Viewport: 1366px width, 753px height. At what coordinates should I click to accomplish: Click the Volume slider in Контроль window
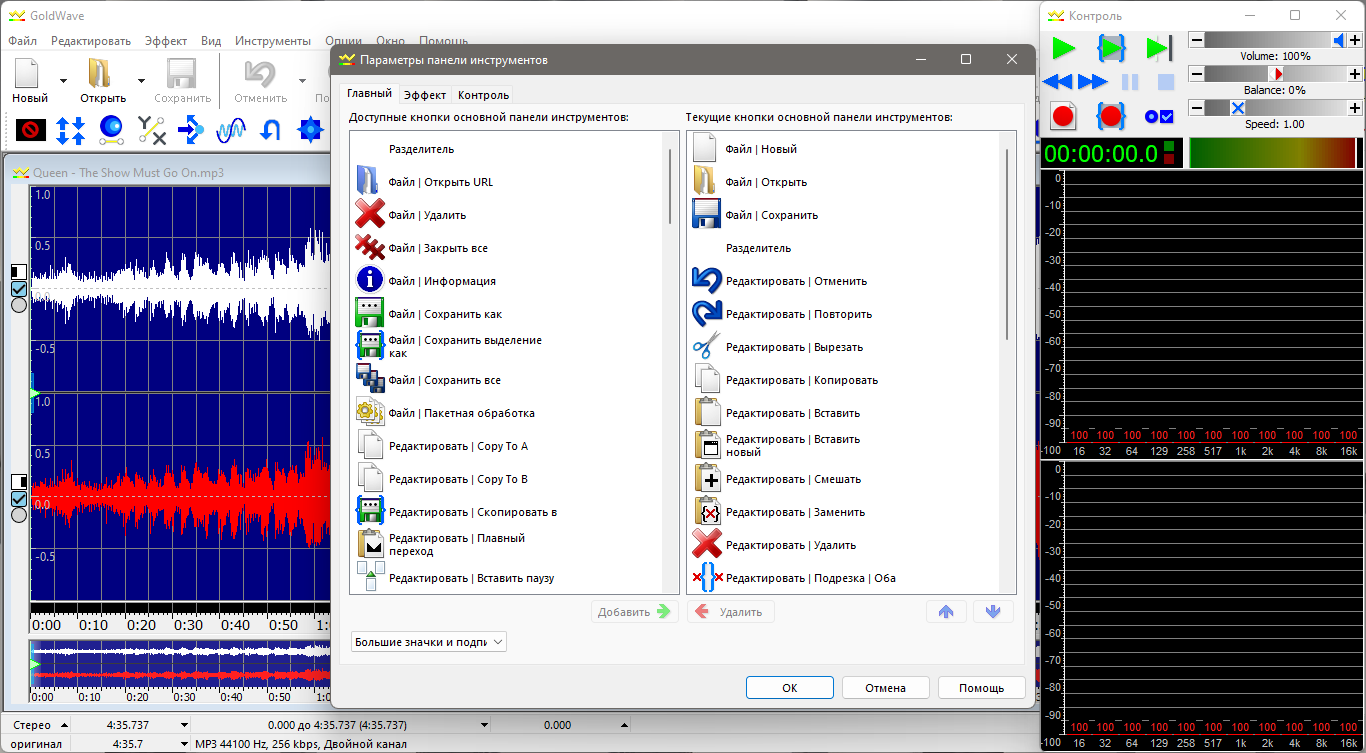1276,40
